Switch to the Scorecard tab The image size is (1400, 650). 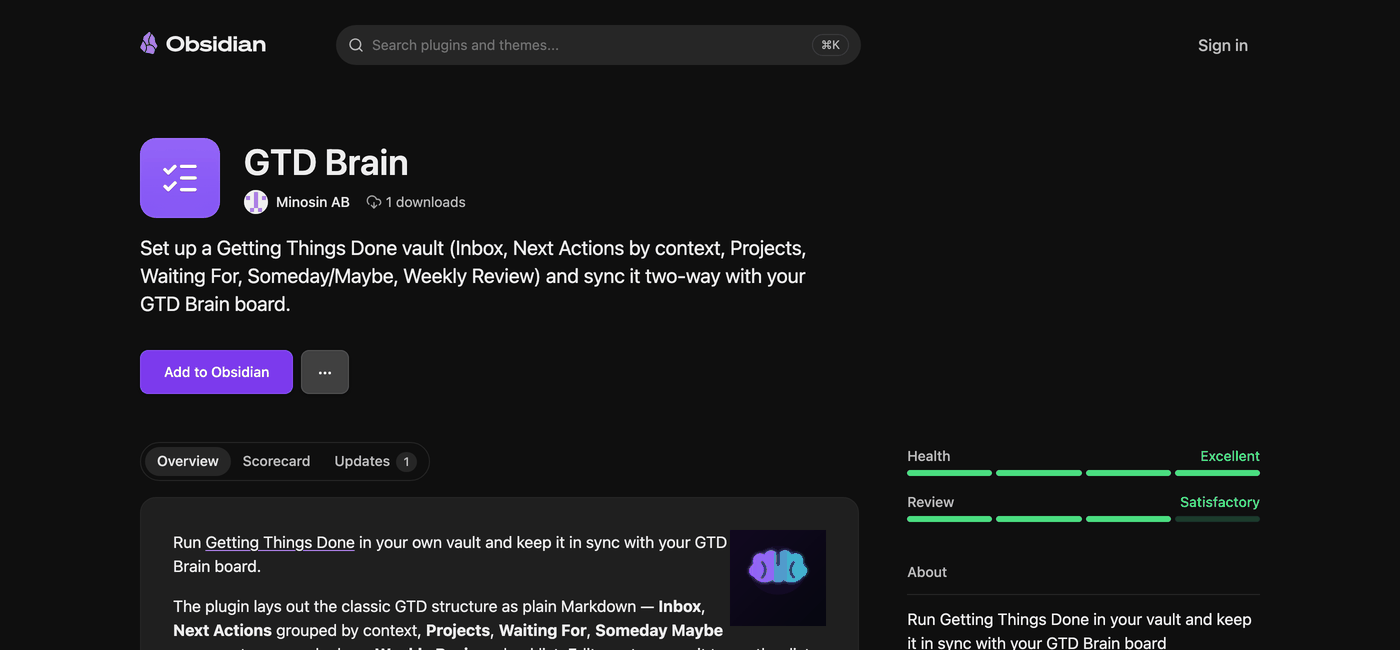click(276, 461)
